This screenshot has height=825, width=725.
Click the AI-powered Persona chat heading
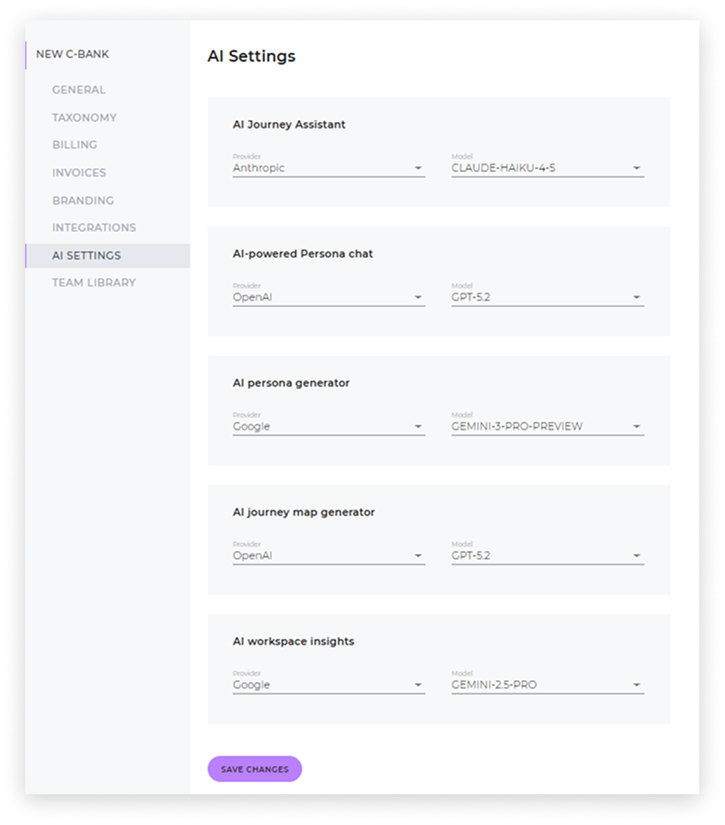pyautogui.click(x=303, y=254)
